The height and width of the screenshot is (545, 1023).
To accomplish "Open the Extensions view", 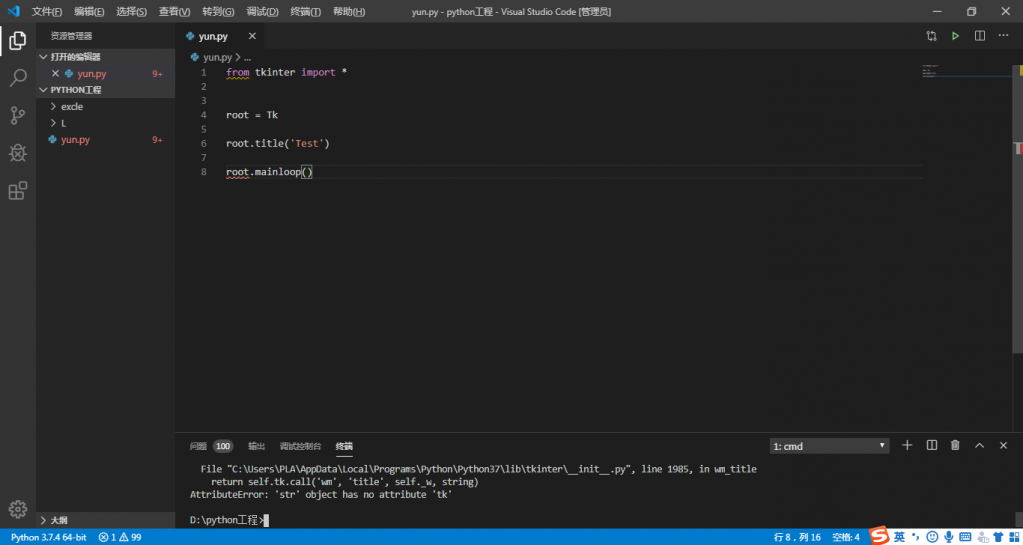I will [x=18, y=191].
